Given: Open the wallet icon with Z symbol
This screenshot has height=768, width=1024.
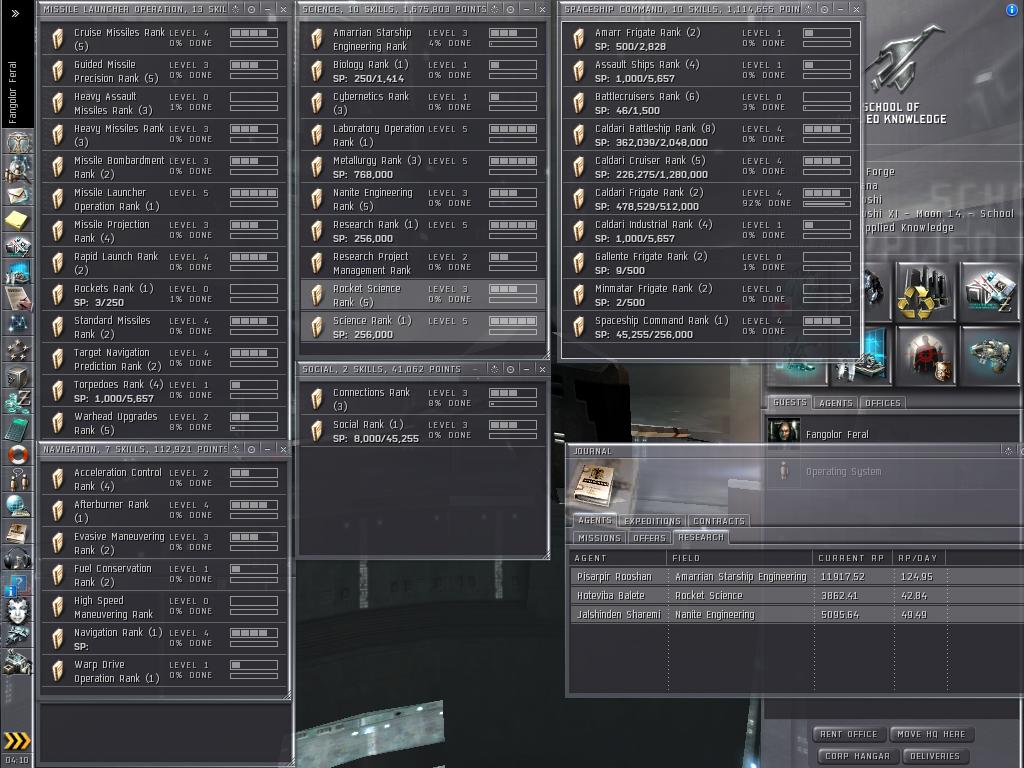Looking at the screenshot, I should (18, 402).
